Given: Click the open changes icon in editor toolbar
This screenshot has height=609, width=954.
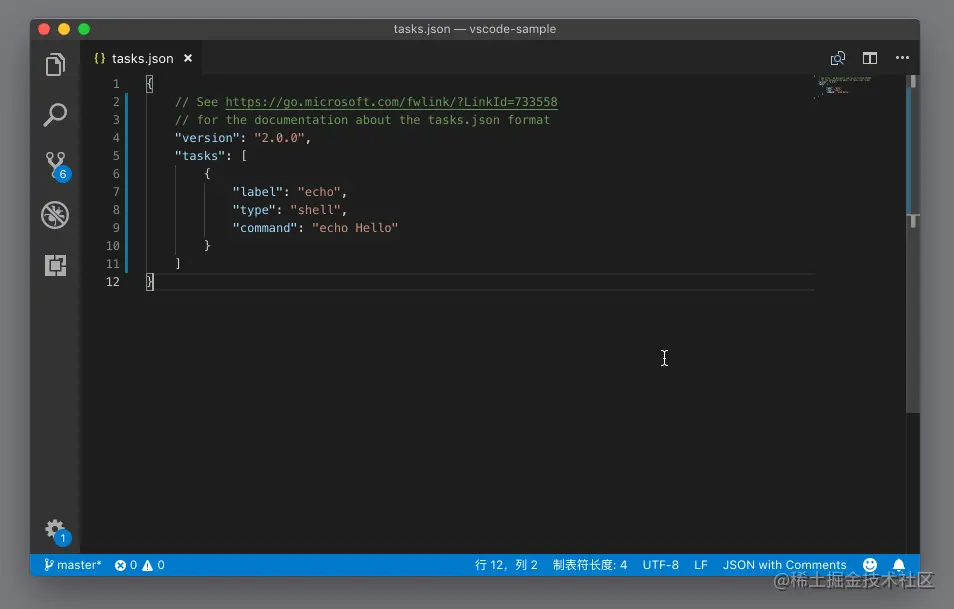Looking at the screenshot, I should (x=838, y=58).
